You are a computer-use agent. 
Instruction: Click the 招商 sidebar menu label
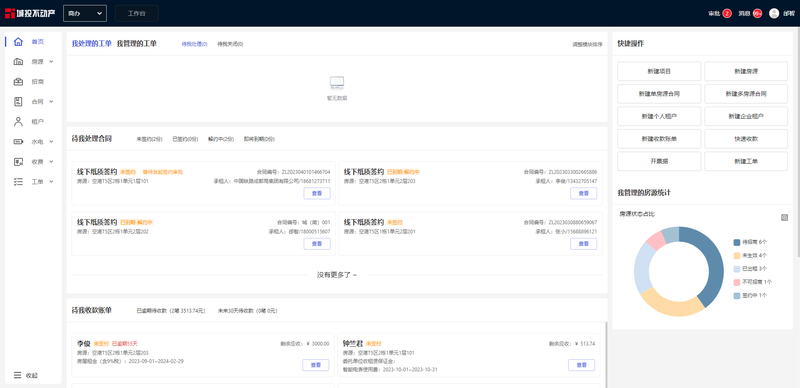(37, 82)
